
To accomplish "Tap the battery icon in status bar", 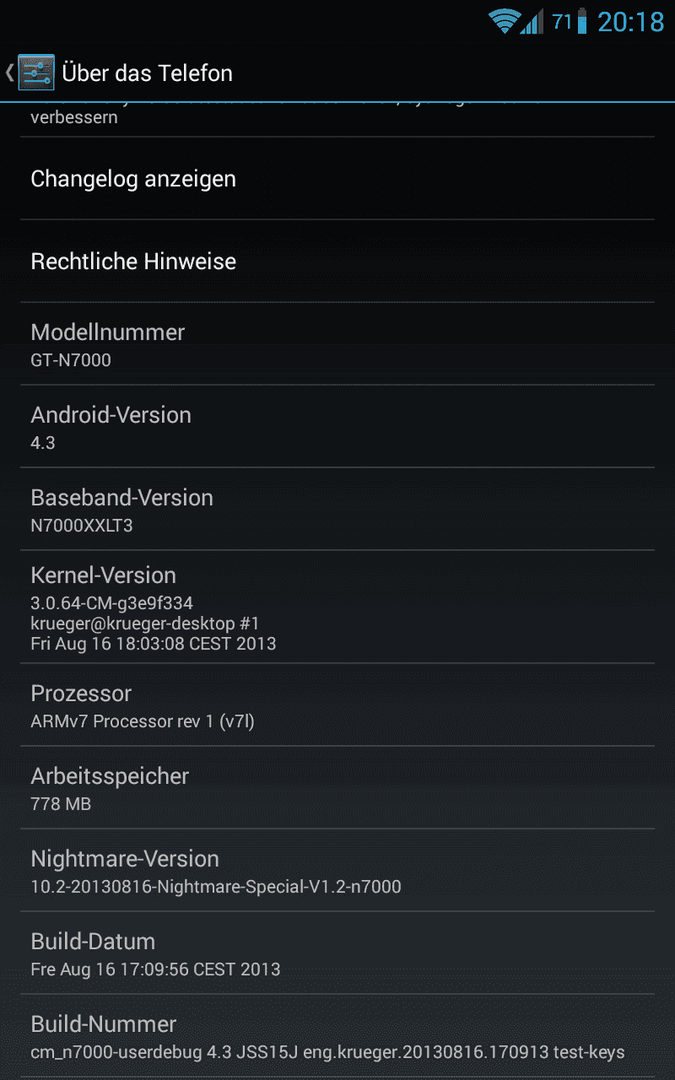I will (x=582, y=21).
